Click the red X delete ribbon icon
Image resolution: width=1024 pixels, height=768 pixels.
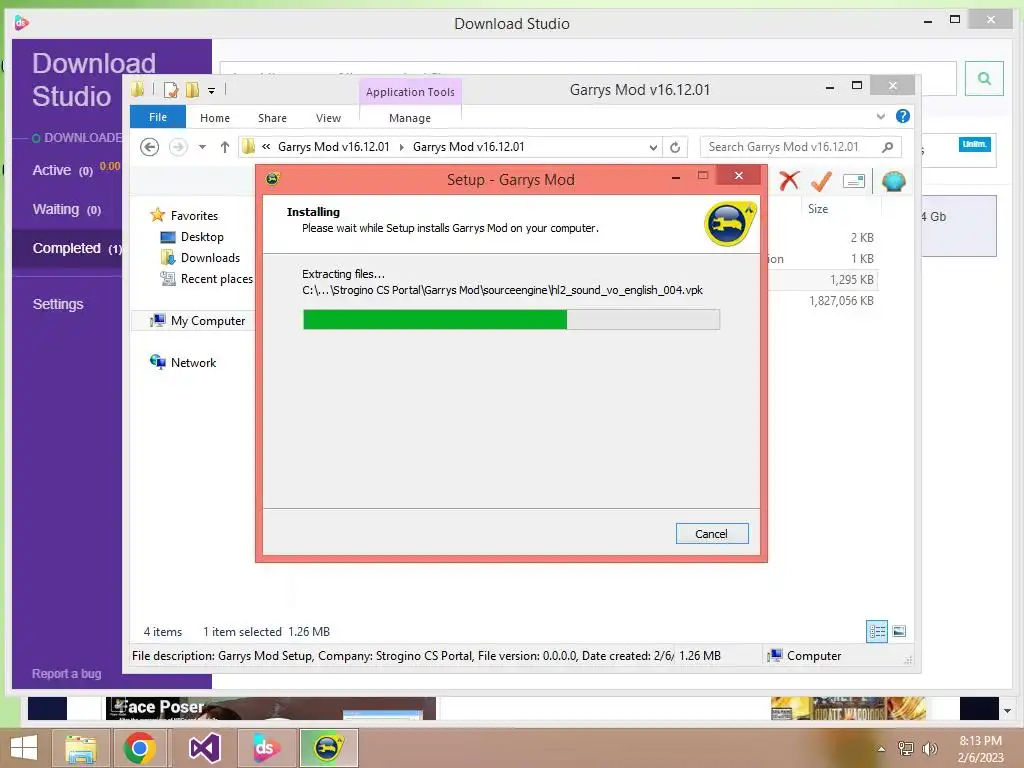pos(789,181)
